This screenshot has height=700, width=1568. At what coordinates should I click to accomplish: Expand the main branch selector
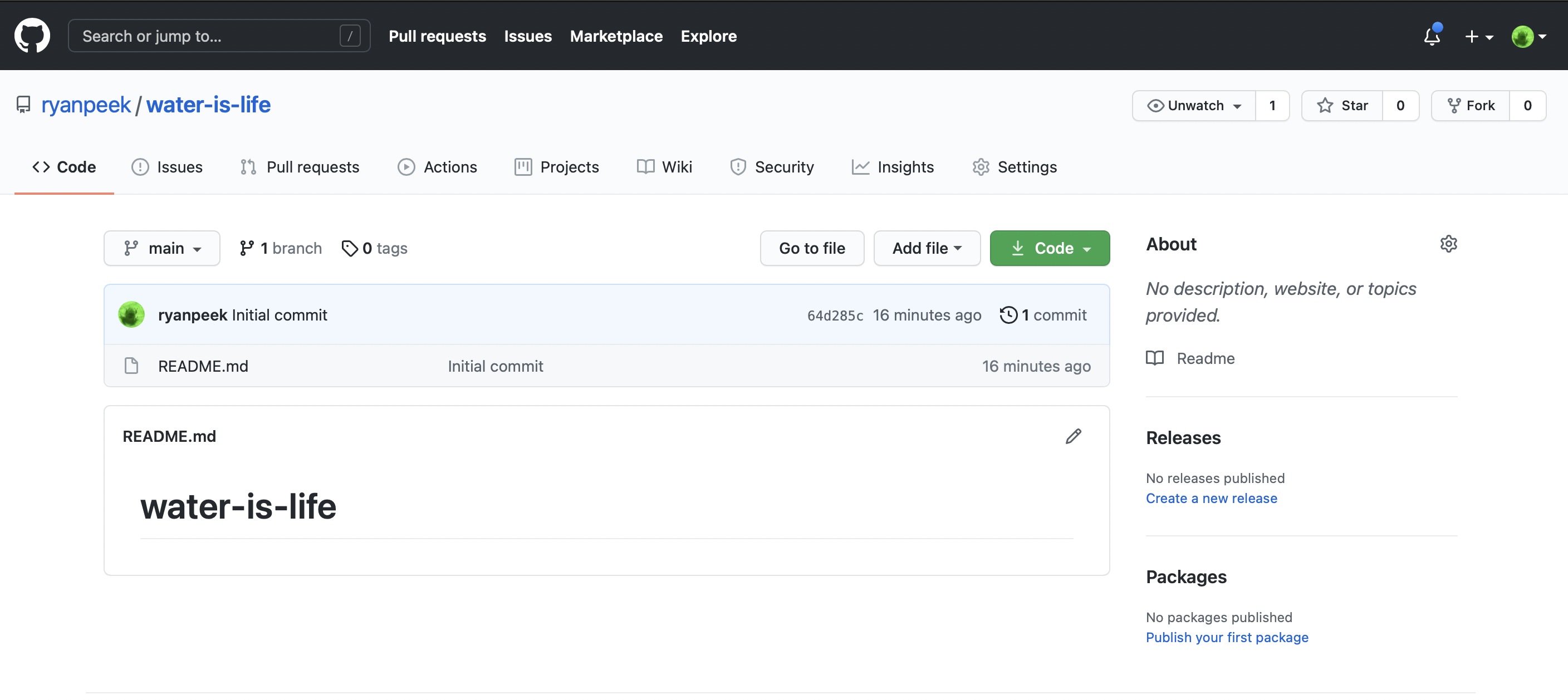(162, 248)
